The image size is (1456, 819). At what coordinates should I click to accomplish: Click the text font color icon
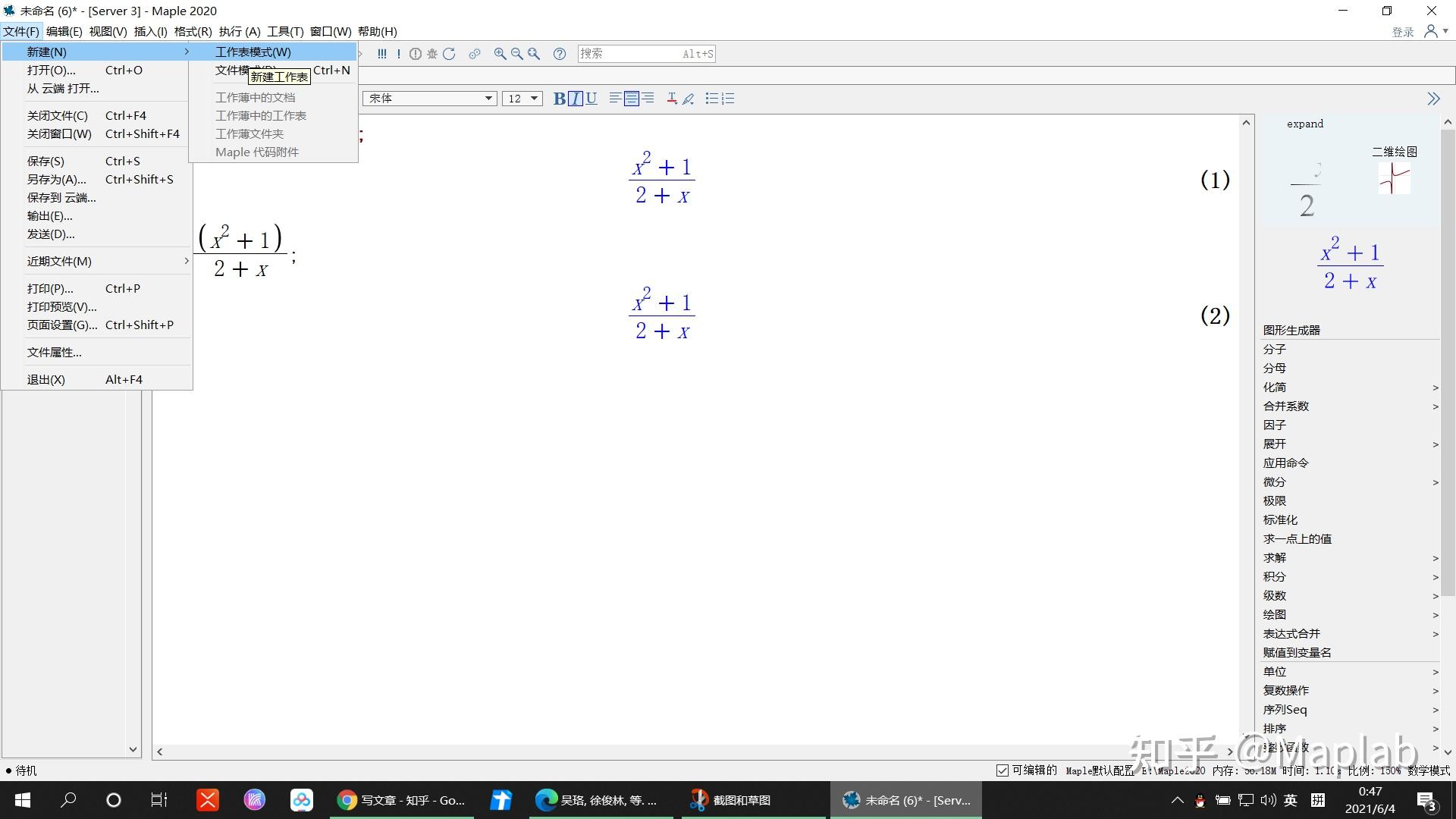pyautogui.click(x=671, y=99)
